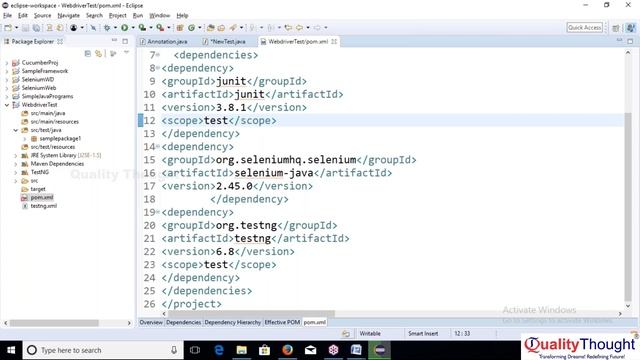Click the New file toolbar icon
This screenshot has width=640, height=360.
click(x=8, y=28)
